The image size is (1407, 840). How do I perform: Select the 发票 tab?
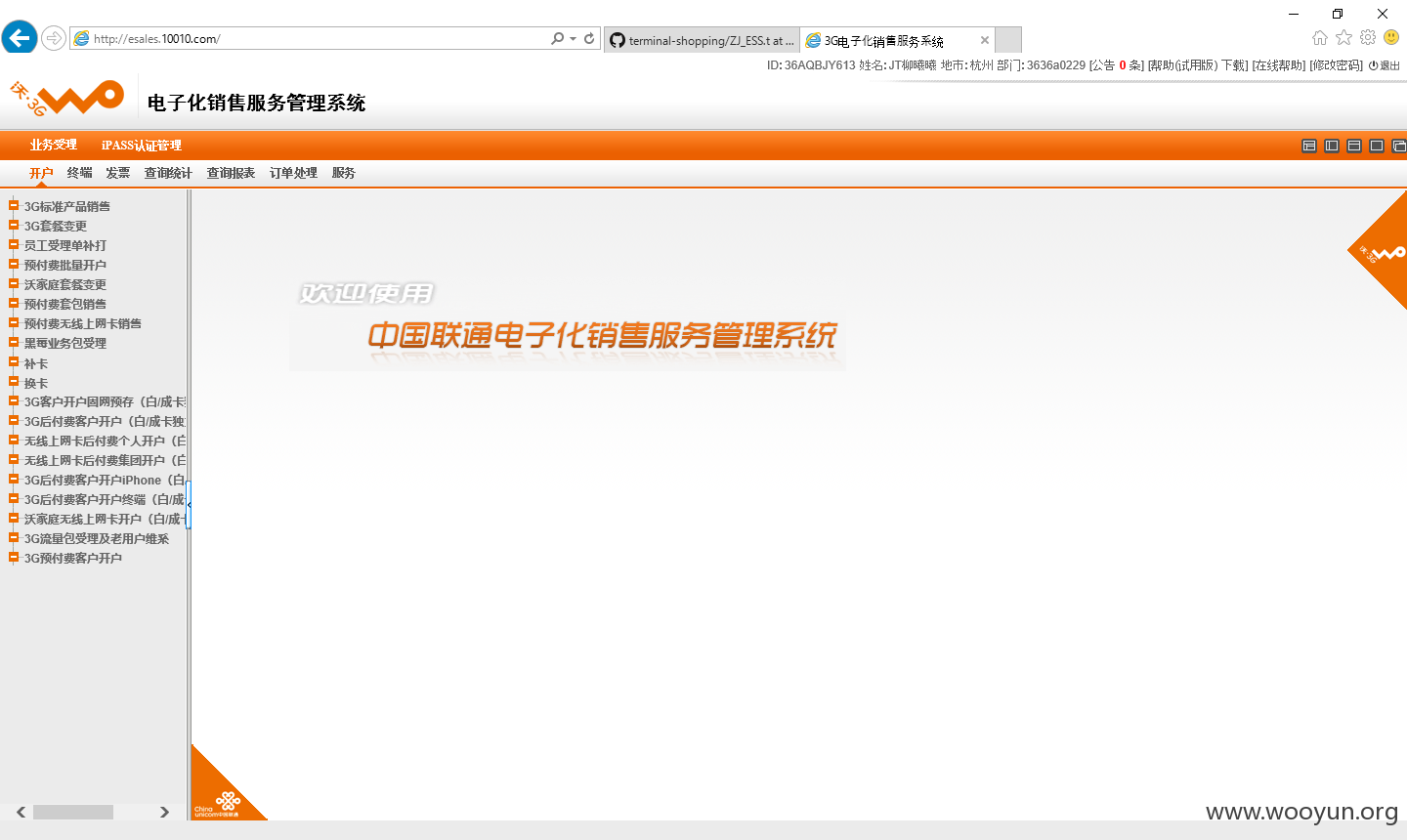pos(118,173)
